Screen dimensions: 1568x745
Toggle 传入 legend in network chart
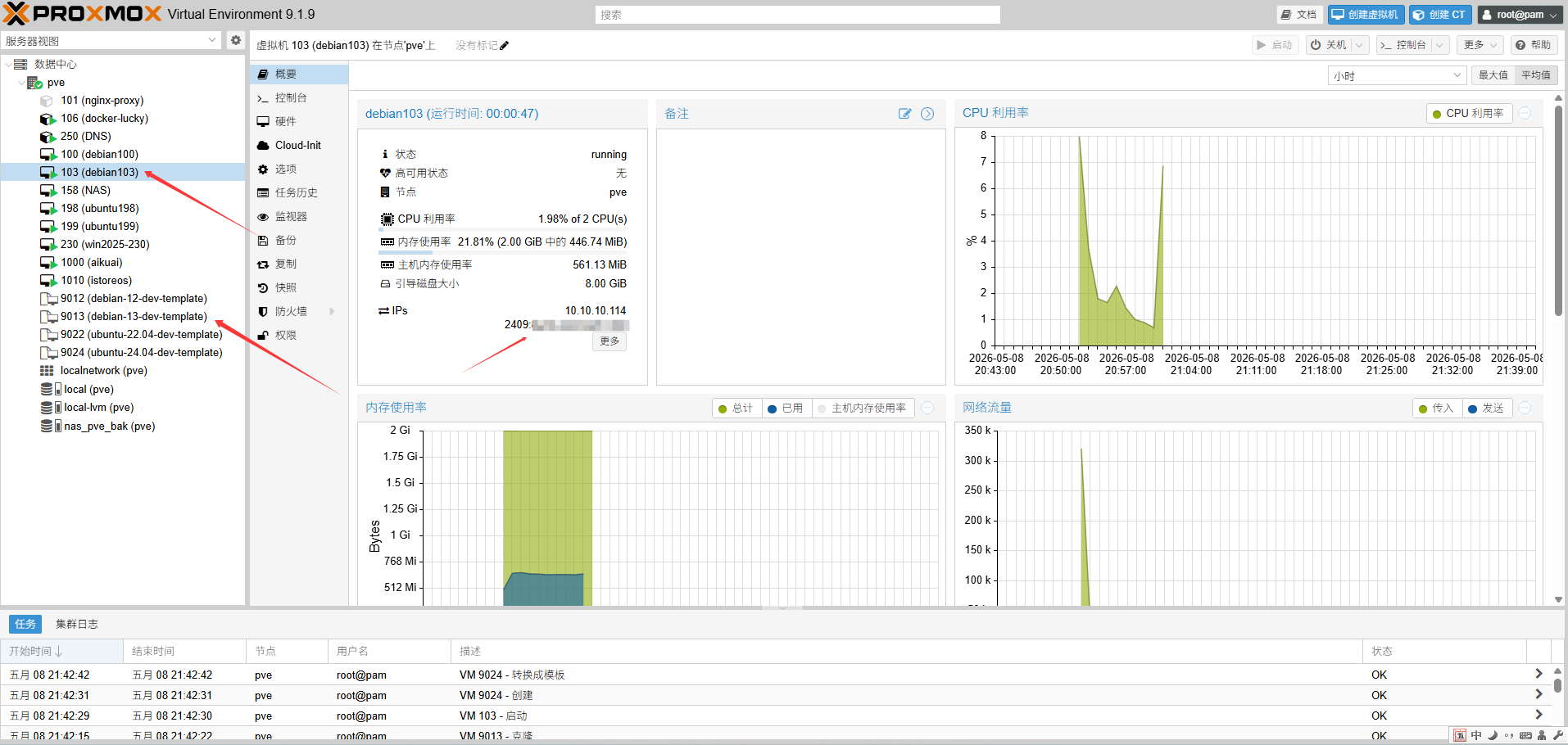[1435, 409]
